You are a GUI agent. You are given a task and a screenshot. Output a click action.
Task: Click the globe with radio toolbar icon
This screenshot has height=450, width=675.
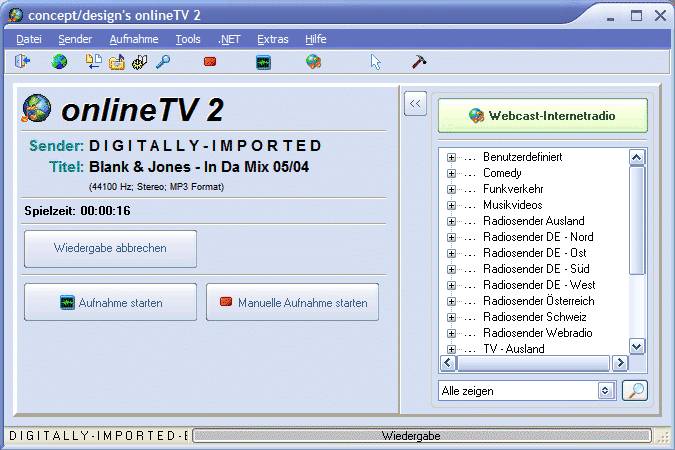coord(313,62)
